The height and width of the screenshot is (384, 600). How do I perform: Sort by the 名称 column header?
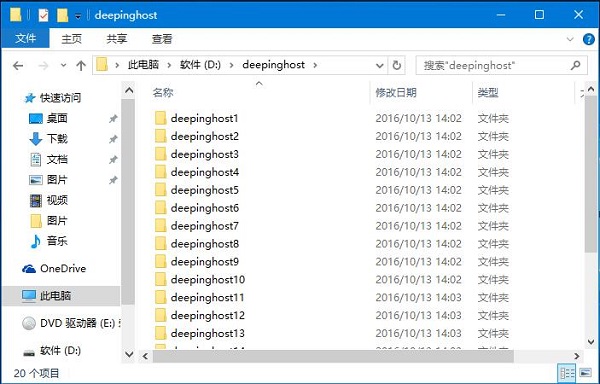(x=163, y=93)
